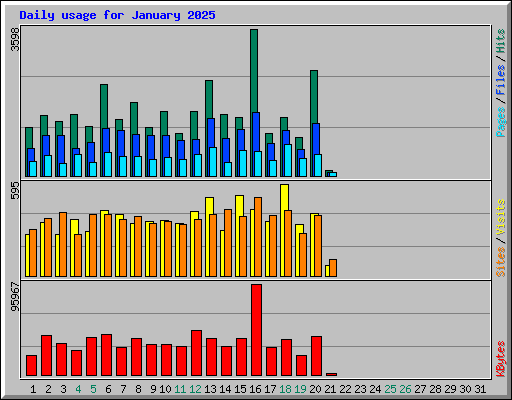The width and height of the screenshot is (512, 400).
Task: Click the "Hits" legend label
Action: tap(500, 41)
